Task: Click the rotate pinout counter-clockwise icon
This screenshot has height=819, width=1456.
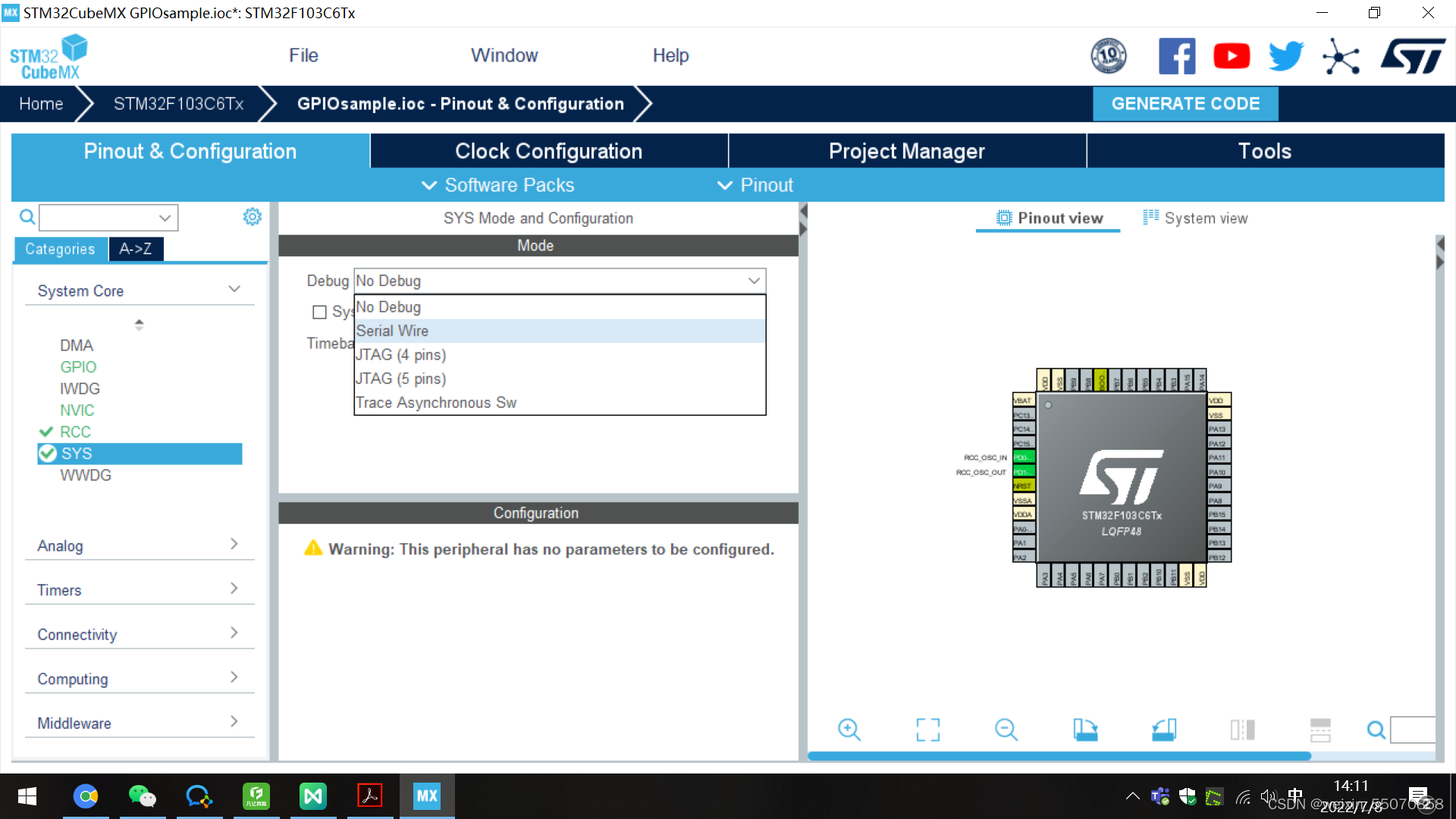Action: (x=1163, y=730)
